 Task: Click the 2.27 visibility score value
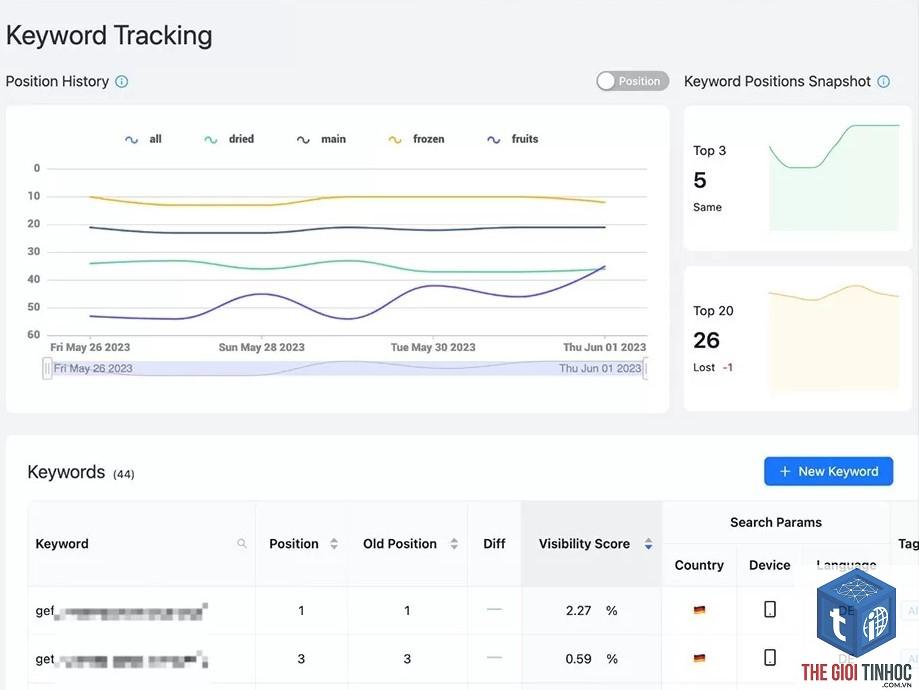tap(578, 610)
